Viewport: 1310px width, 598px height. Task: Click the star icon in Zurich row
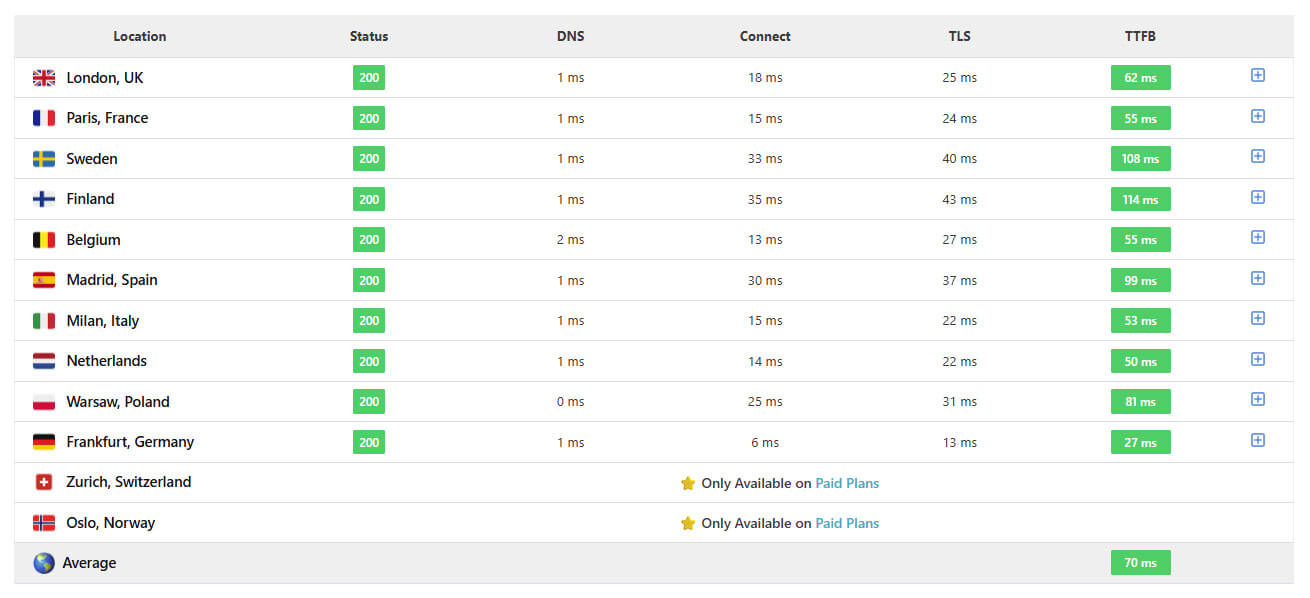point(688,483)
